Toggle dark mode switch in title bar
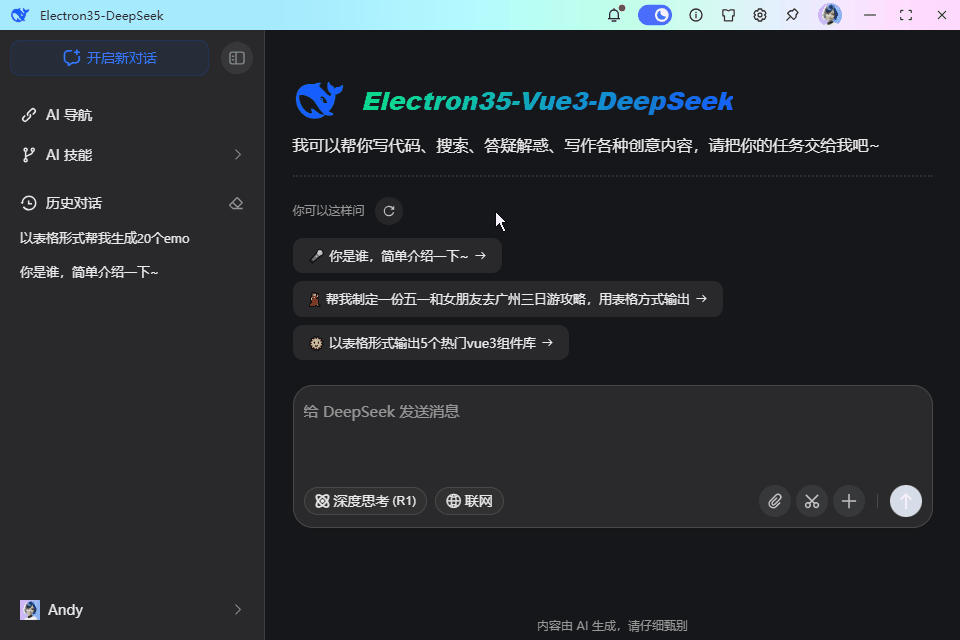Image resolution: width=960 pixels, height=640 pixels. [654, 15]
